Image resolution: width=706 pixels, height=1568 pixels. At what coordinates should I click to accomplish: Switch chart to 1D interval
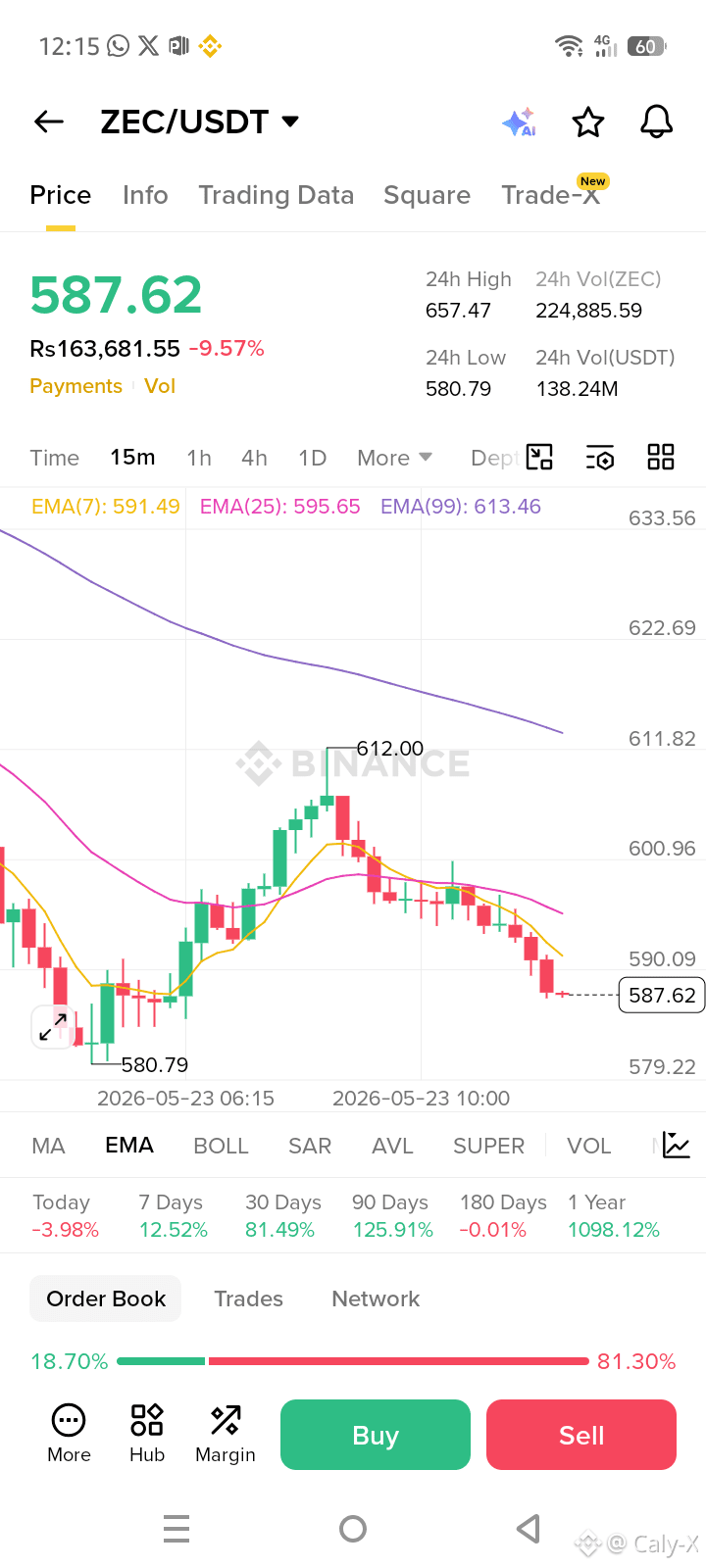(x=312, y=458)
